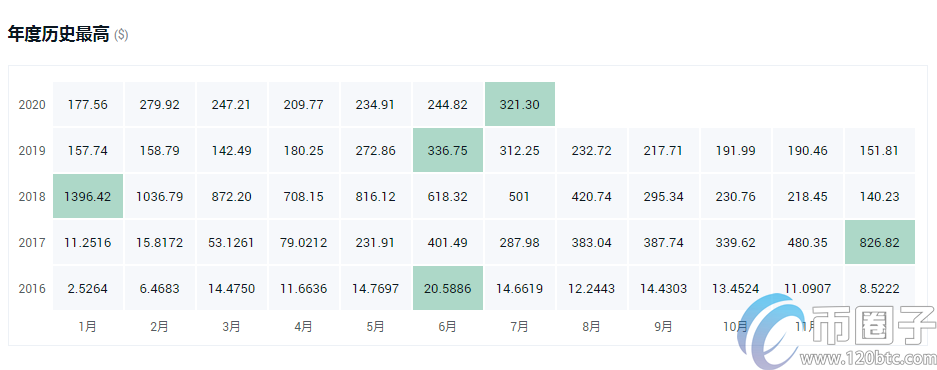Select the 2.5264 cell in January 2016
The image size is (937, 370).
click(88, 289)
